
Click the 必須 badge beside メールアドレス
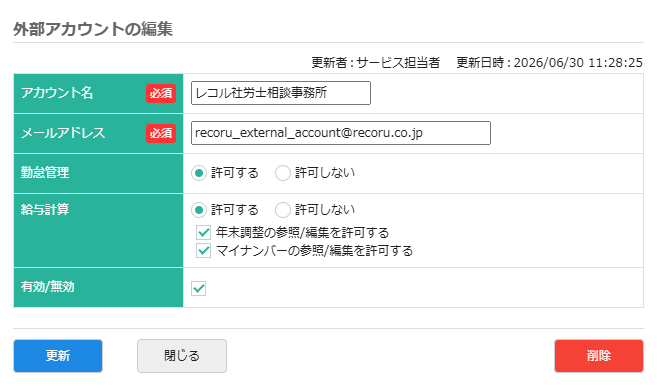[161, 133]
